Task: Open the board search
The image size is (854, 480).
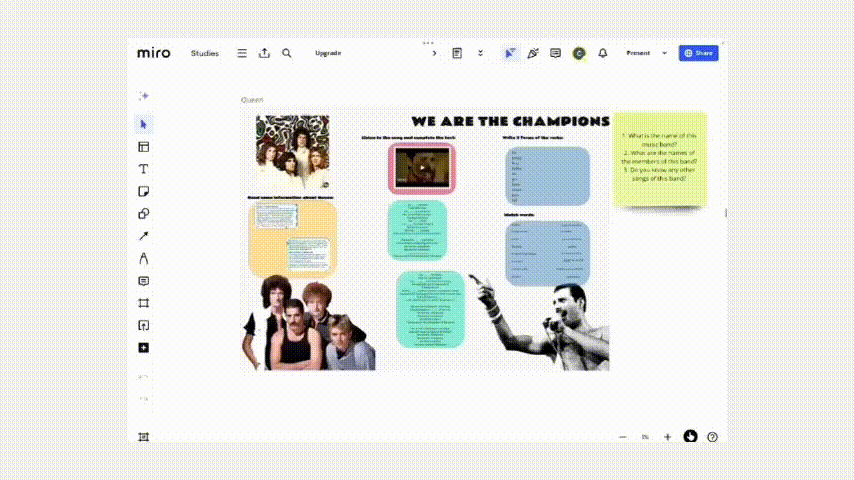Action: [286, 53]
